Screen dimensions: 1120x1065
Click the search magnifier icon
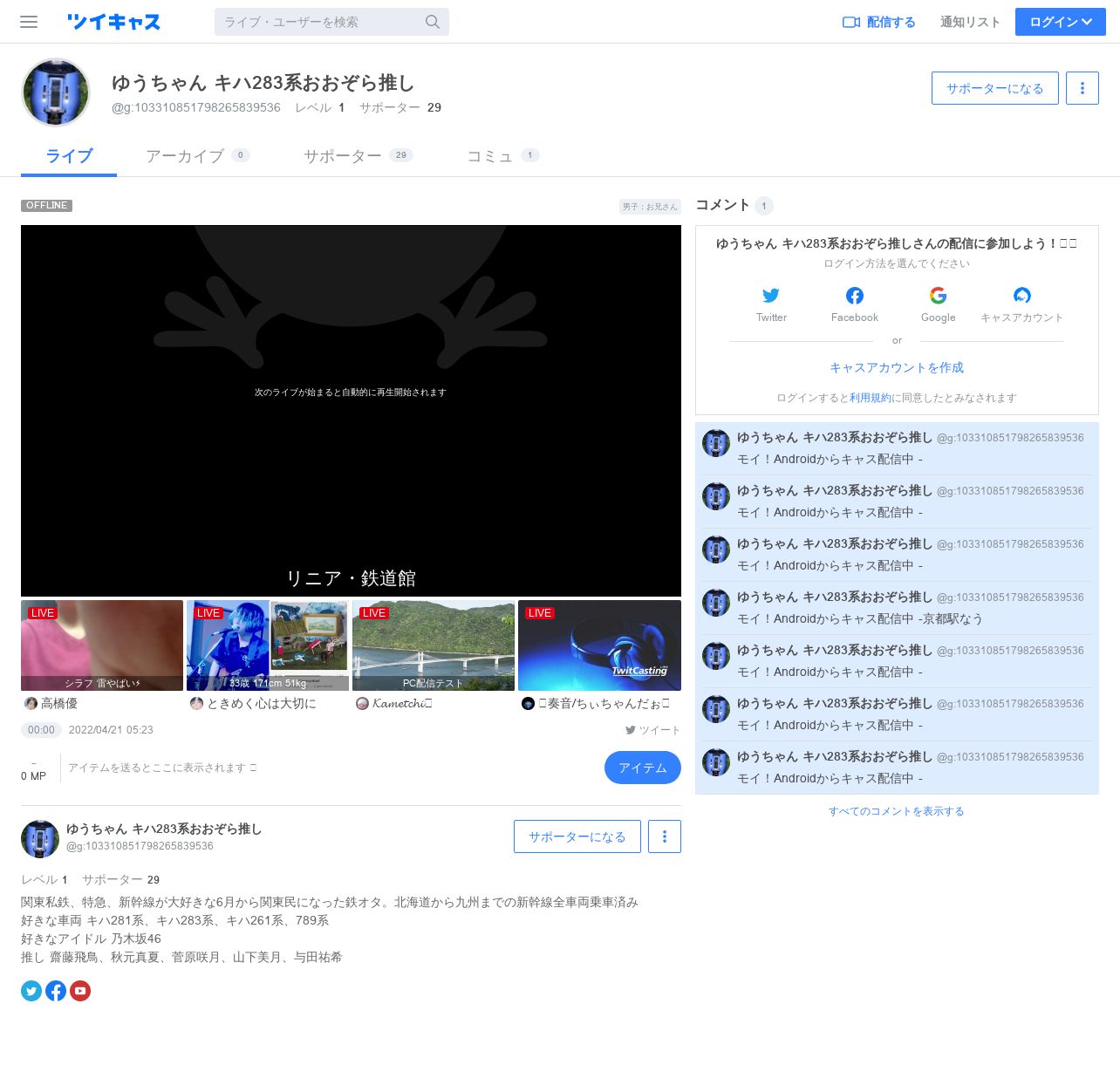tap(433, 22)
